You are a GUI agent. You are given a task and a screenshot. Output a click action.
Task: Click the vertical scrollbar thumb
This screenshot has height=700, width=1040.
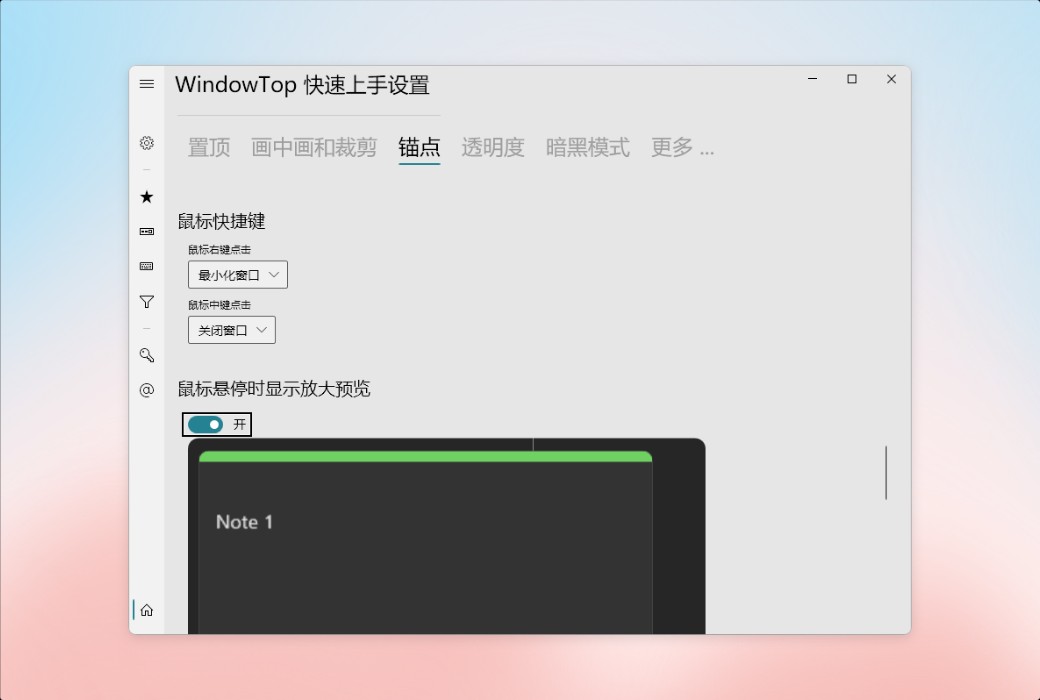[885, 472]
